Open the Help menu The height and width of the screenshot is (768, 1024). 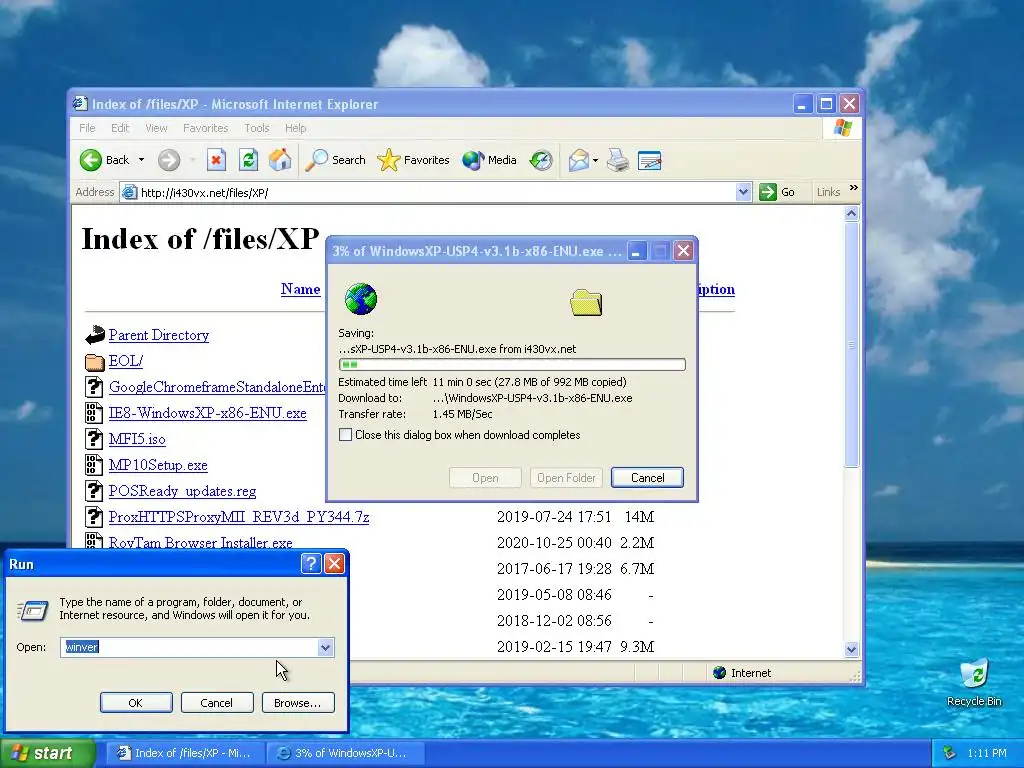[295, 128]
